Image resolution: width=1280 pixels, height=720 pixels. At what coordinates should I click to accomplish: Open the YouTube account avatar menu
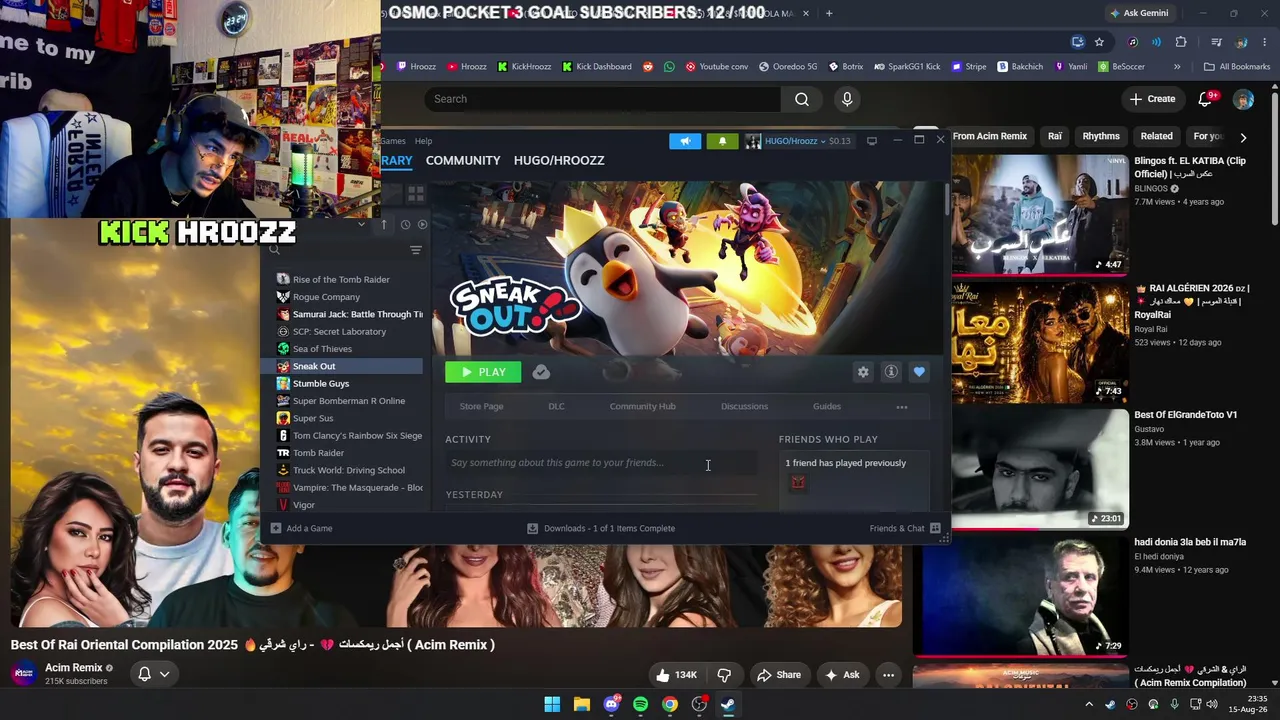[x=1243, y=99]
